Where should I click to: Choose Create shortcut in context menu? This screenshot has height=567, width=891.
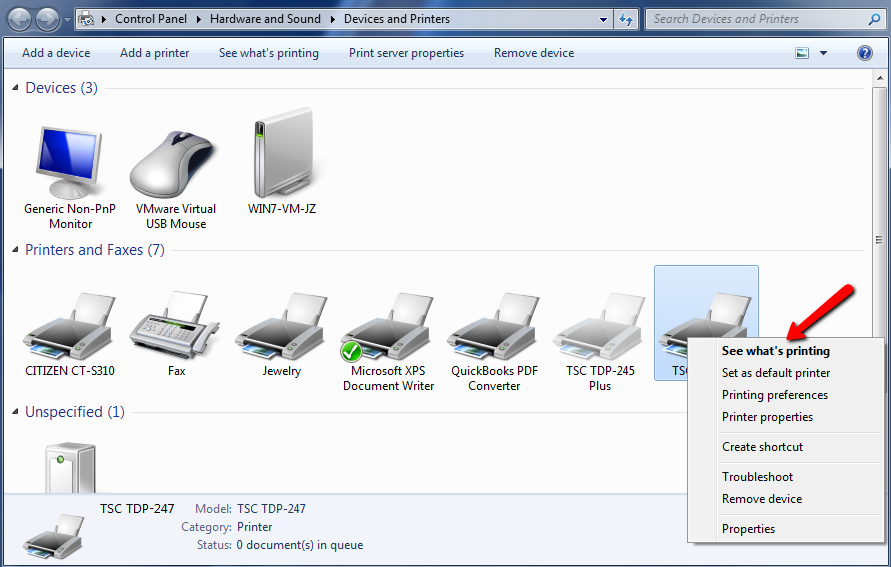pos(785,447)
